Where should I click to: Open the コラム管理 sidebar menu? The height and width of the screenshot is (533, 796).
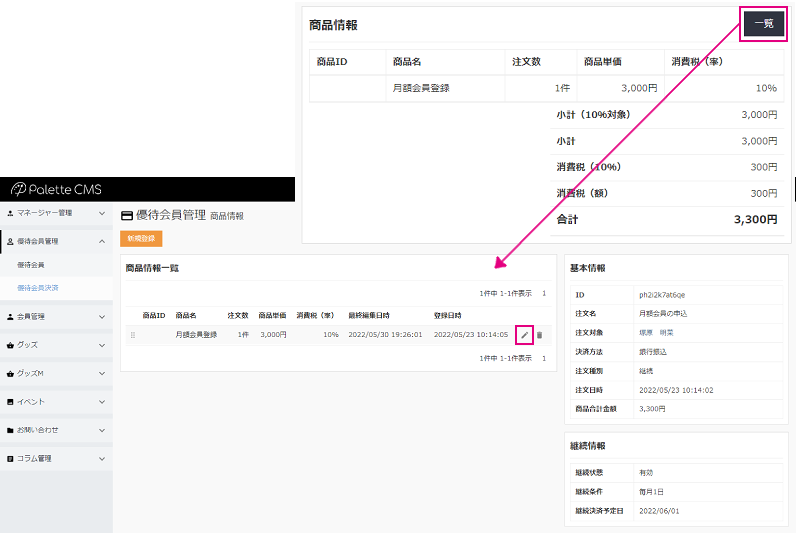[x=56, y=459]
